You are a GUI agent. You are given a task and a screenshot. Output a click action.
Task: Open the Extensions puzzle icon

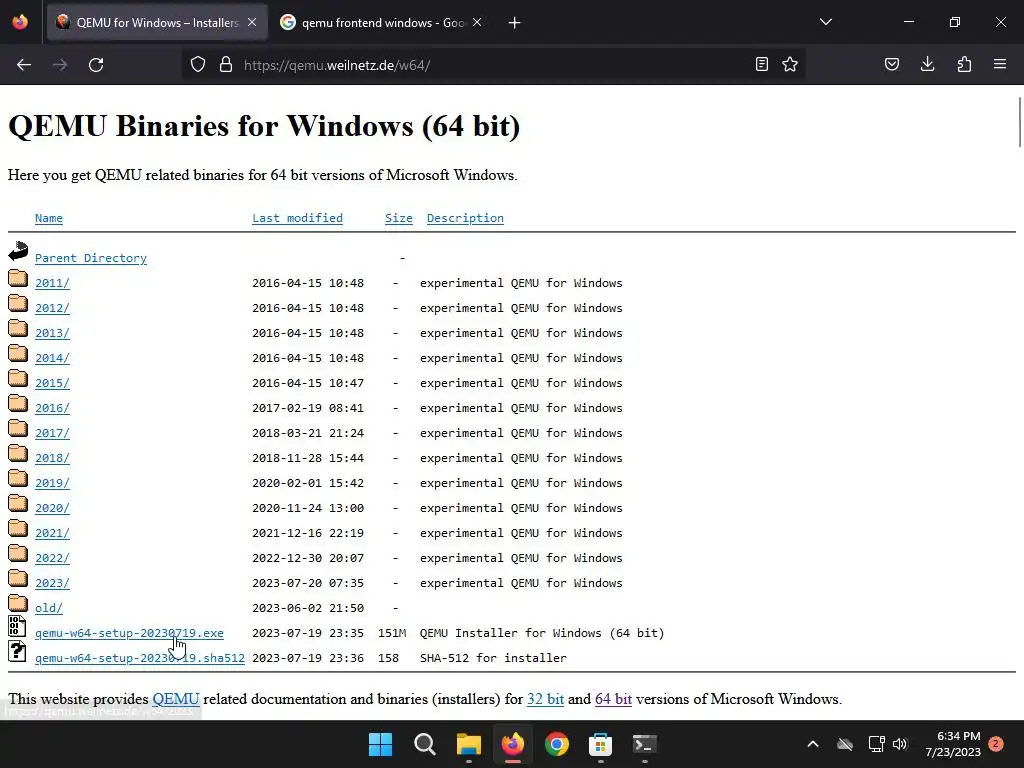tap(964, 65)
